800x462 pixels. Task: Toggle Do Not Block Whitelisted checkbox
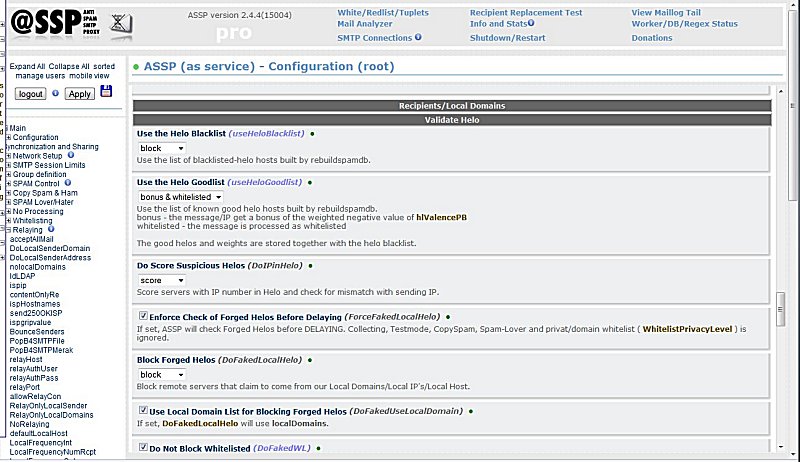[143, 448]
